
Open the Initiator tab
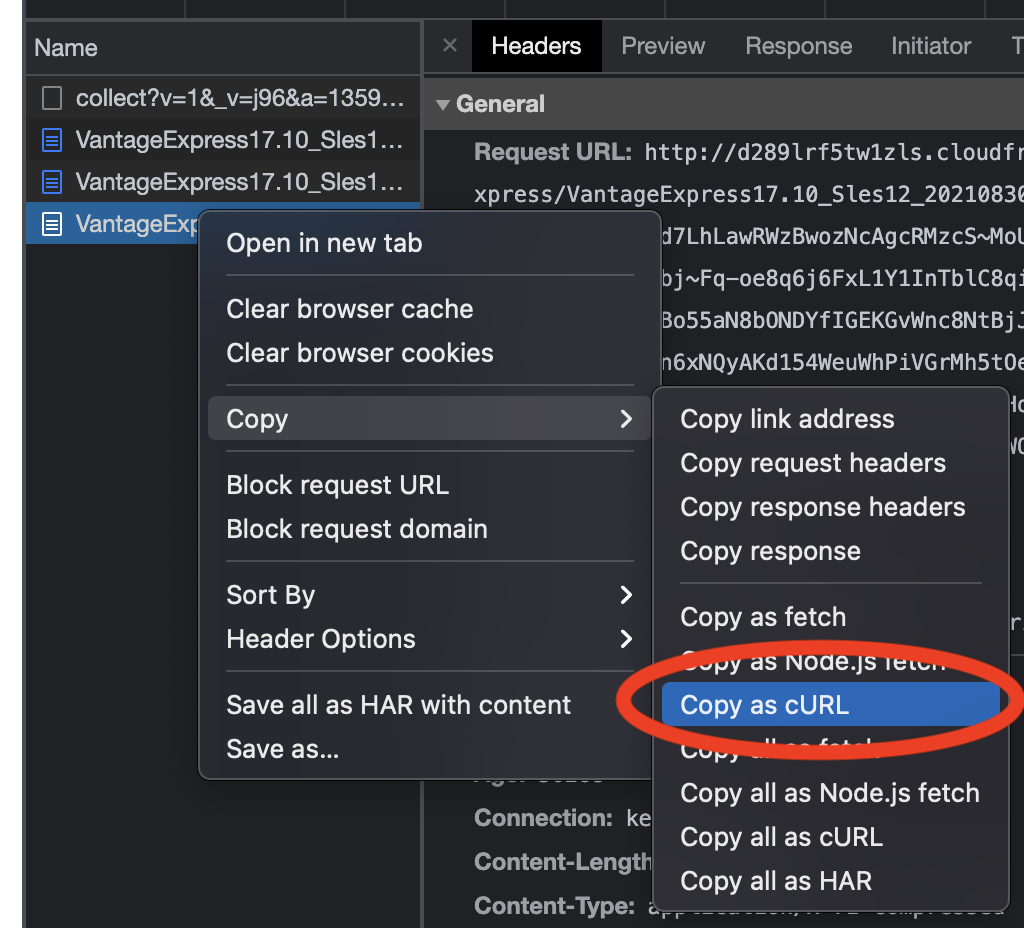(930, 45)
